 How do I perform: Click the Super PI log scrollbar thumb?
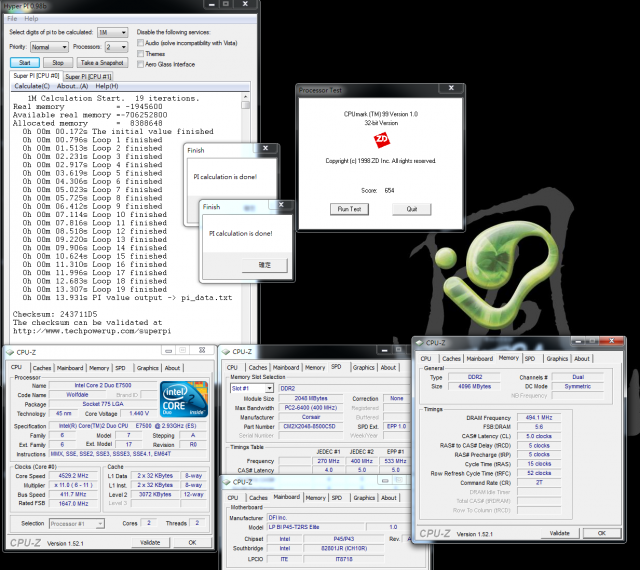(245, 105)
